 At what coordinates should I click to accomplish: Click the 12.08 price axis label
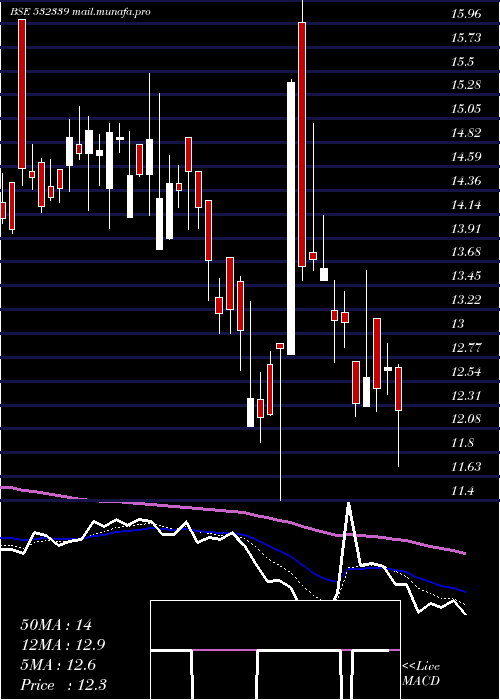tap(466, 419)
